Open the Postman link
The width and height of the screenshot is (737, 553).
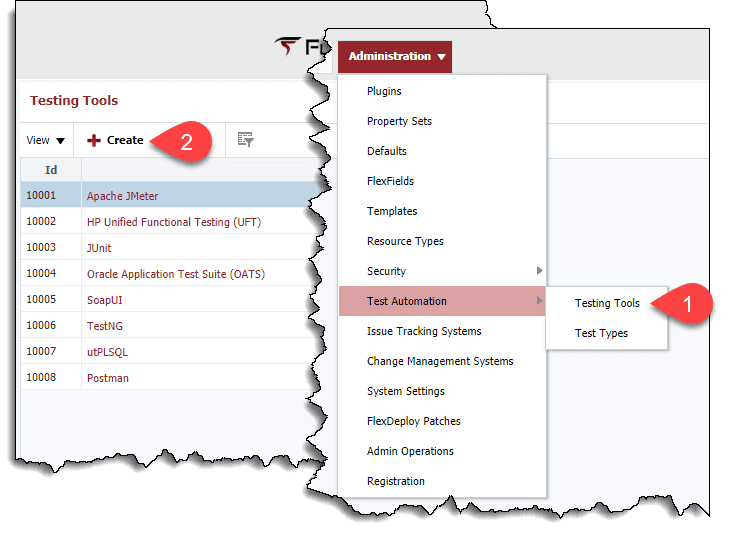tap(108, 378)
